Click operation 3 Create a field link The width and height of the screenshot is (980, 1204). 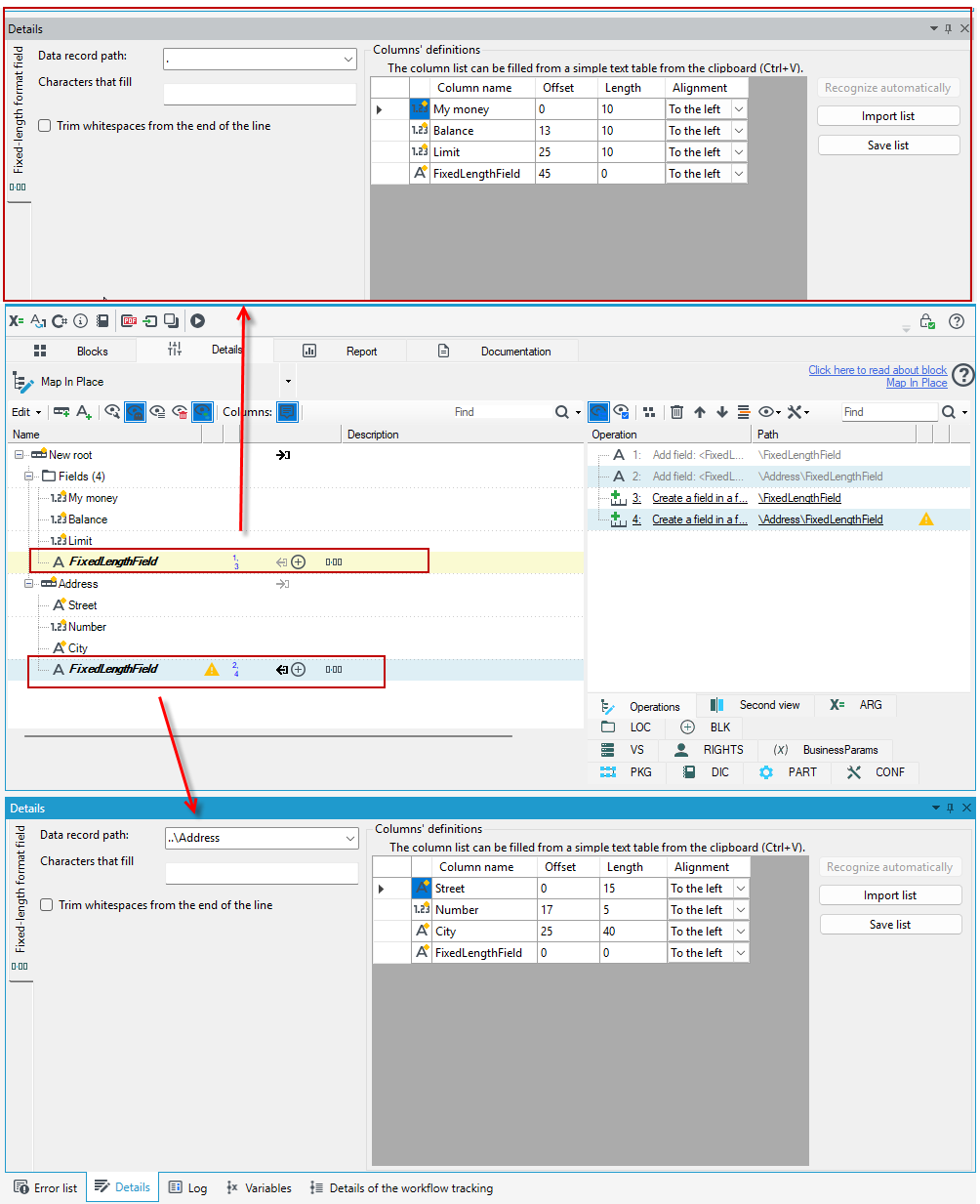700,498
